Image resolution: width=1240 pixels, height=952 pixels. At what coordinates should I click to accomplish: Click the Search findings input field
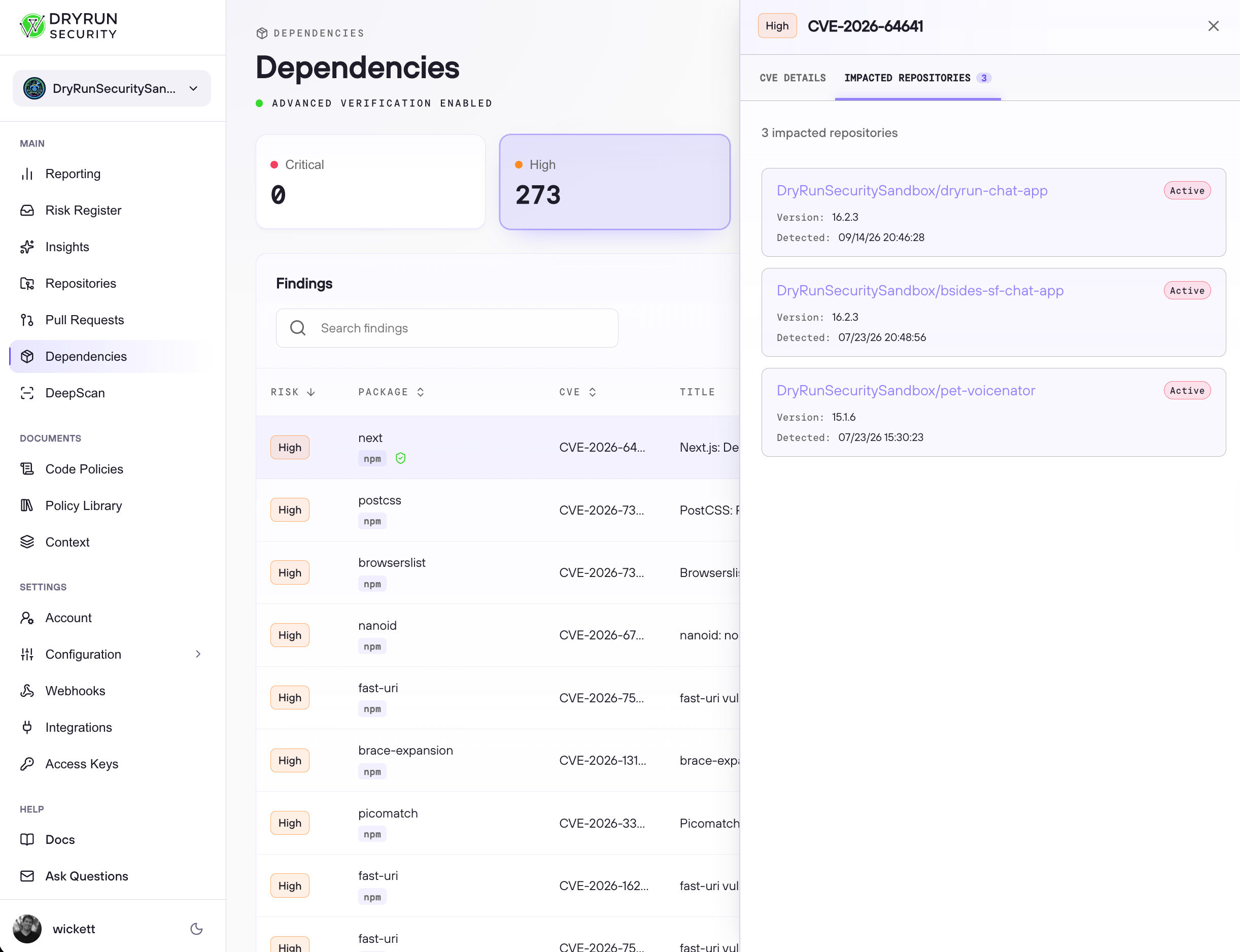tap(447, 328)
